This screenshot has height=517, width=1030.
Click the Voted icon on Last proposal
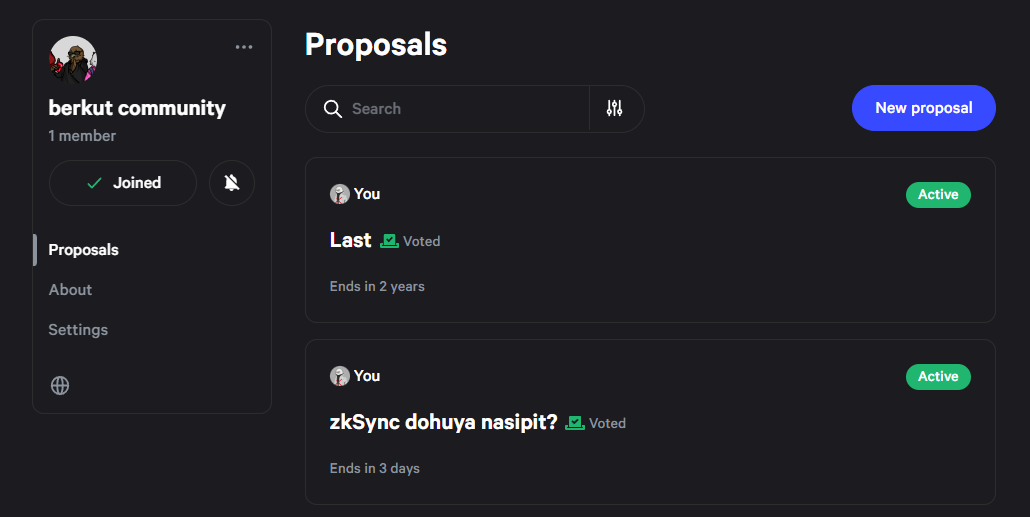tap(389, 241)
